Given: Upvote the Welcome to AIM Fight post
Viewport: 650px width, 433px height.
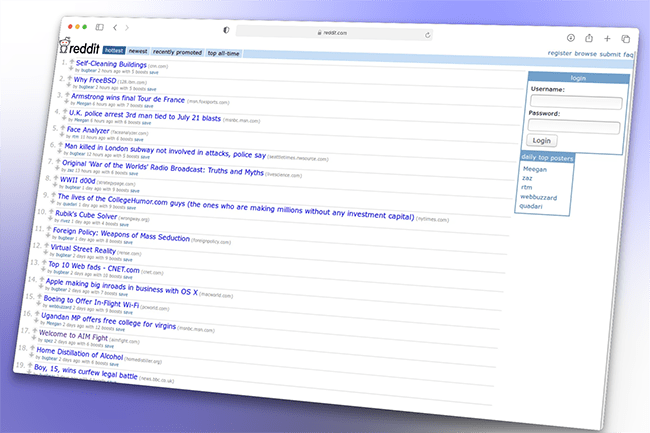Looking at the screenshot, I should (x=35, y=331).
